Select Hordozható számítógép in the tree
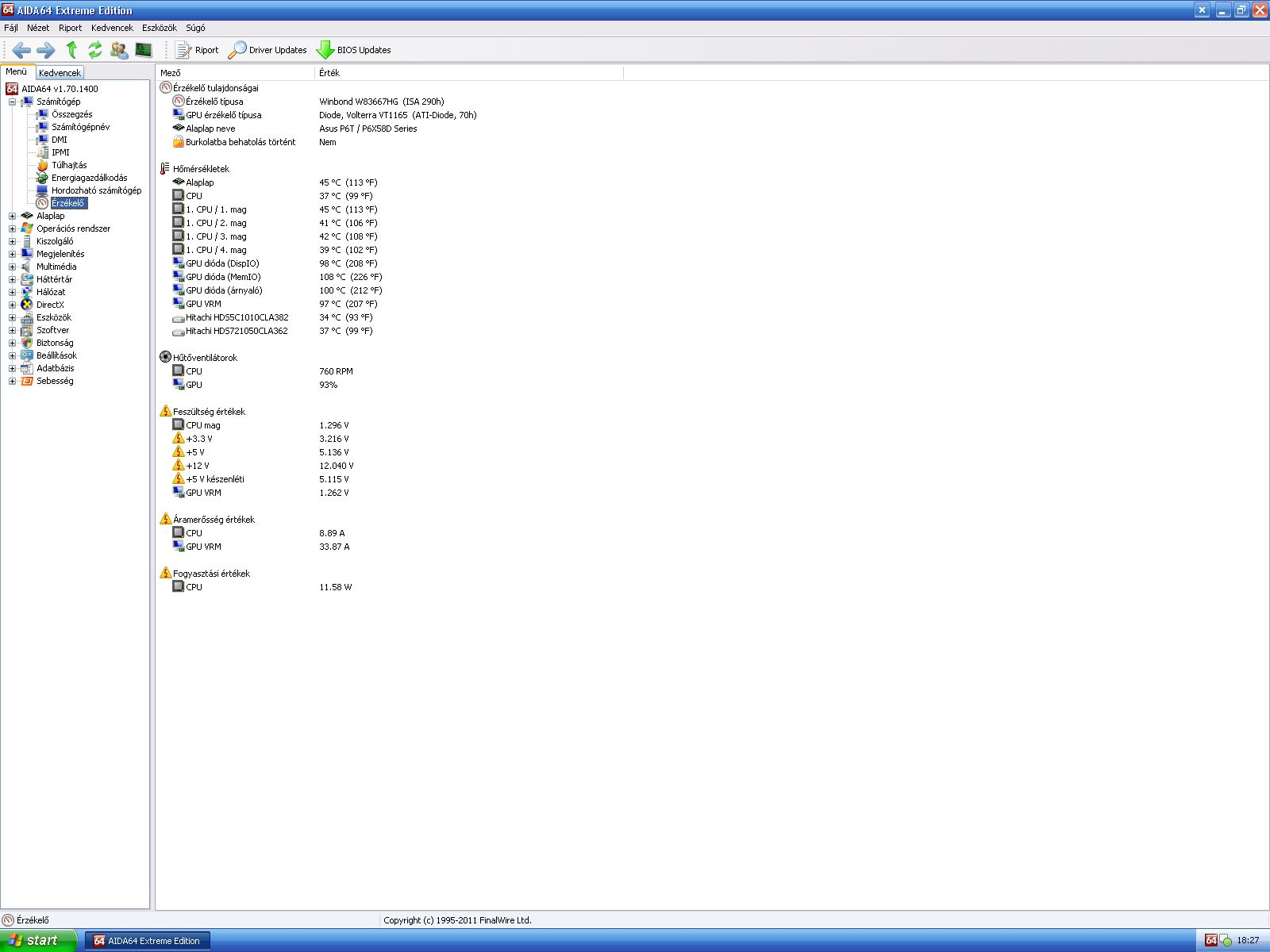1270x952 pixels. 96,190
